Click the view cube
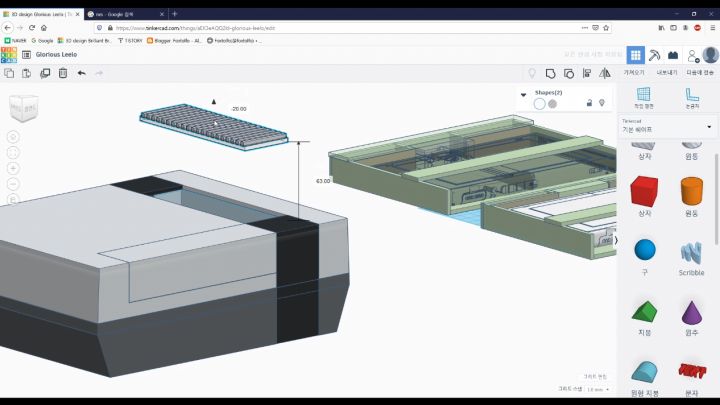720x405 pixels. tap(23, 108)
